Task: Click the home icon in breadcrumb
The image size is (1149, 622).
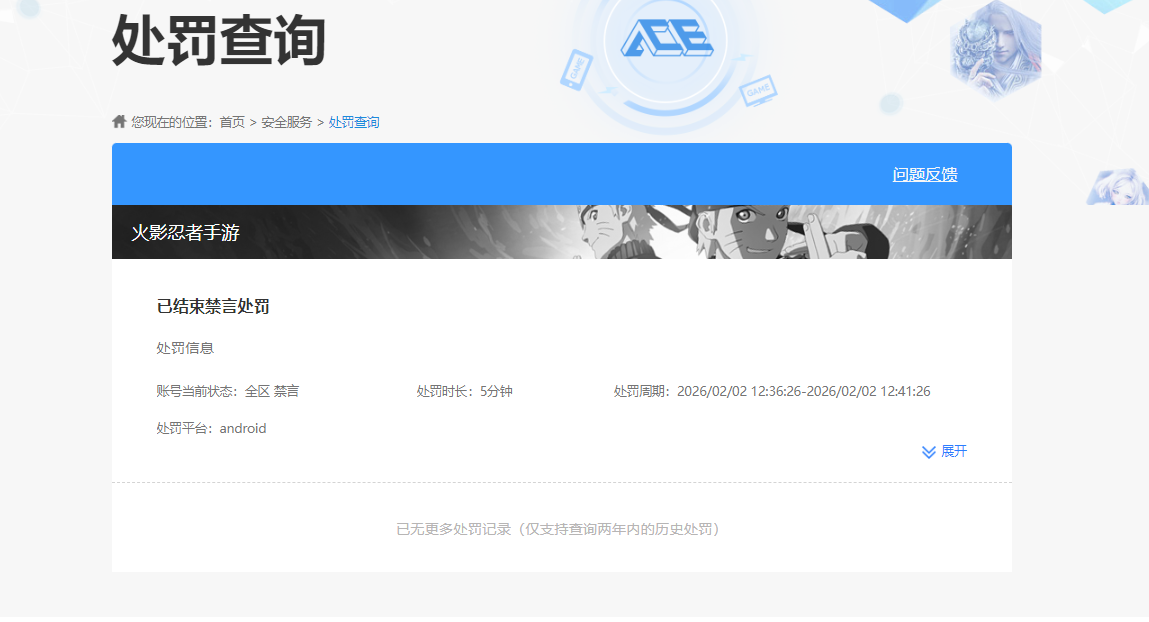Action: point(117,122)
